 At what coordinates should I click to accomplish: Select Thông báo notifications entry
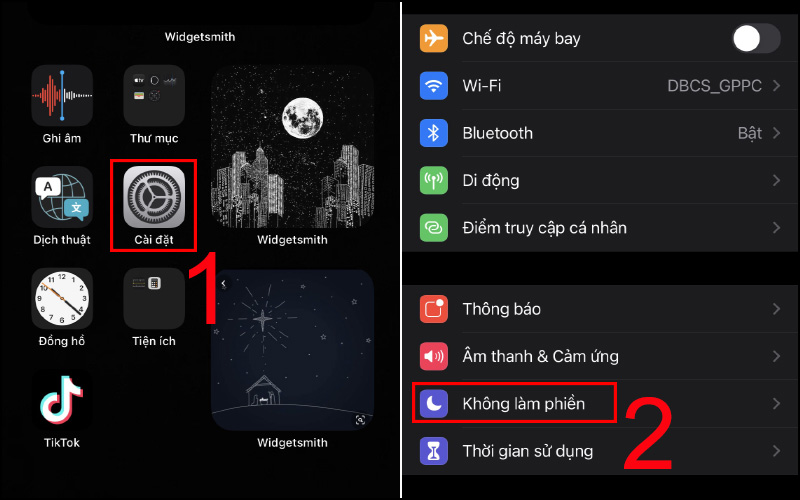pyautogui.click(x=601, y=309)
